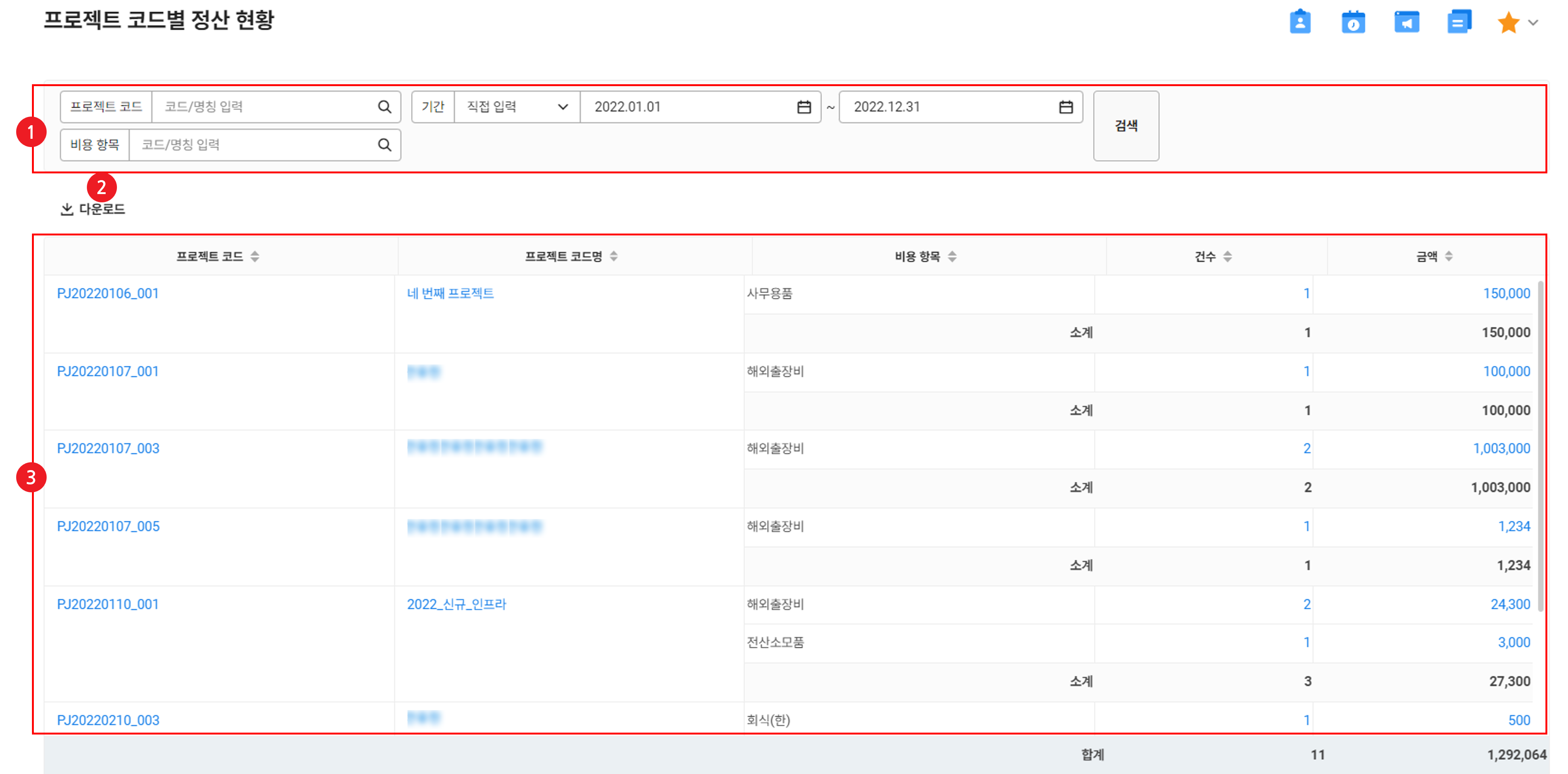Image resolution: width=1568 pixels, height=774 pixels.
Task: Open project link PJ20220106_001
Action: (x=108, y=293)
